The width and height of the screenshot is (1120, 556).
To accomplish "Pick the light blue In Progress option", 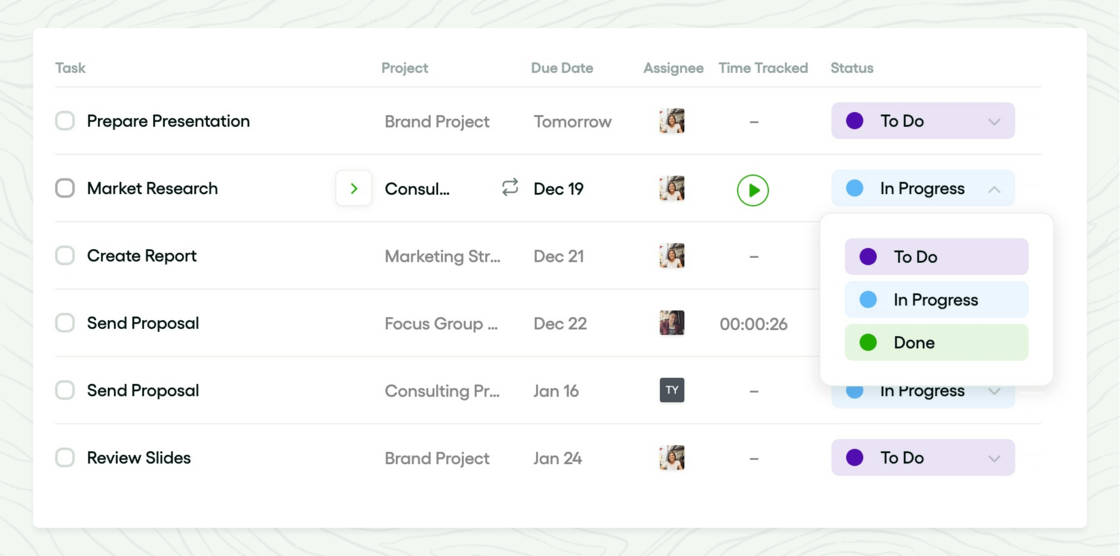I will 936,300.
